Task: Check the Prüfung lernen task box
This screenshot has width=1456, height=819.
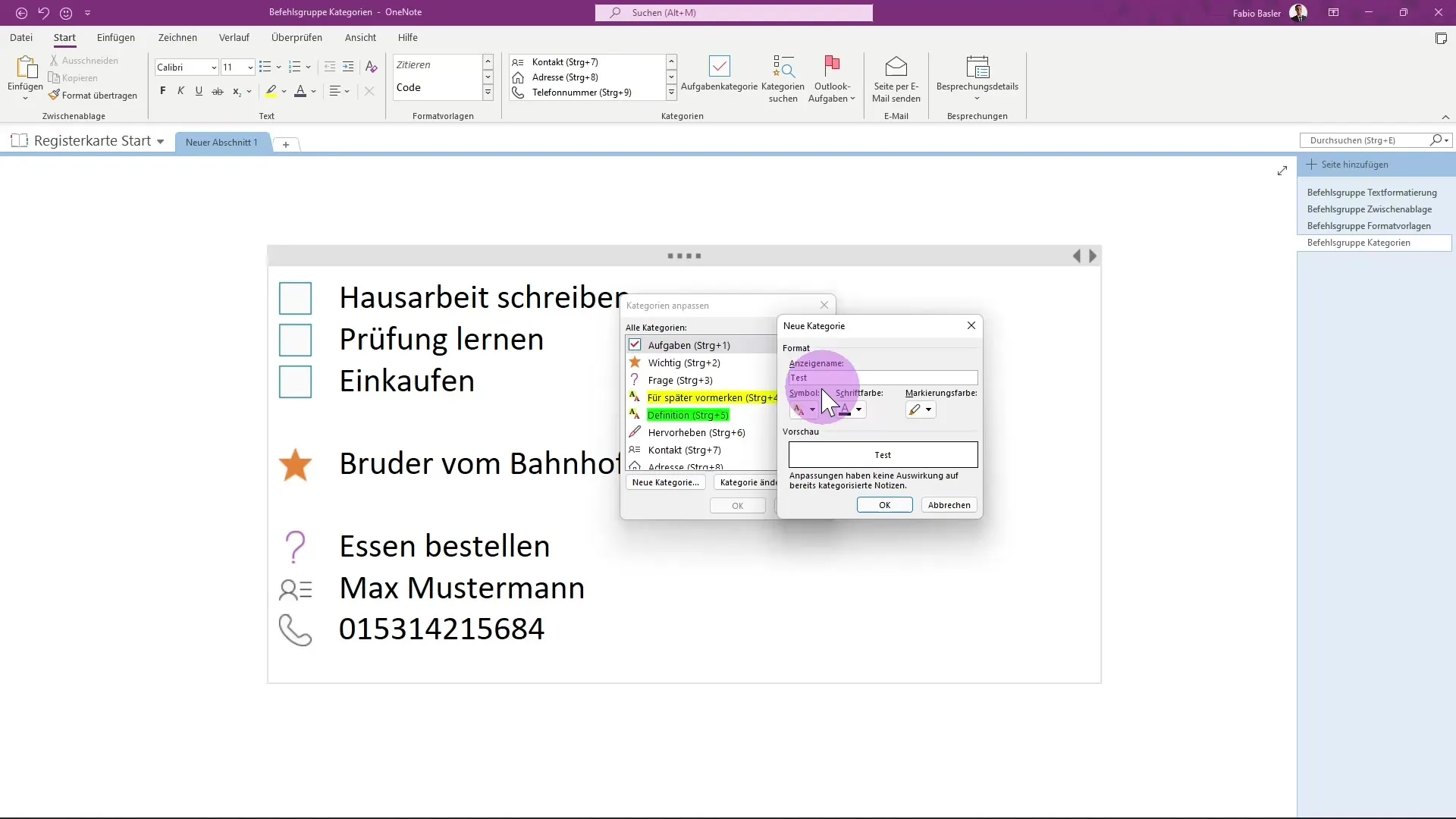Action: (x=296, y=340)
